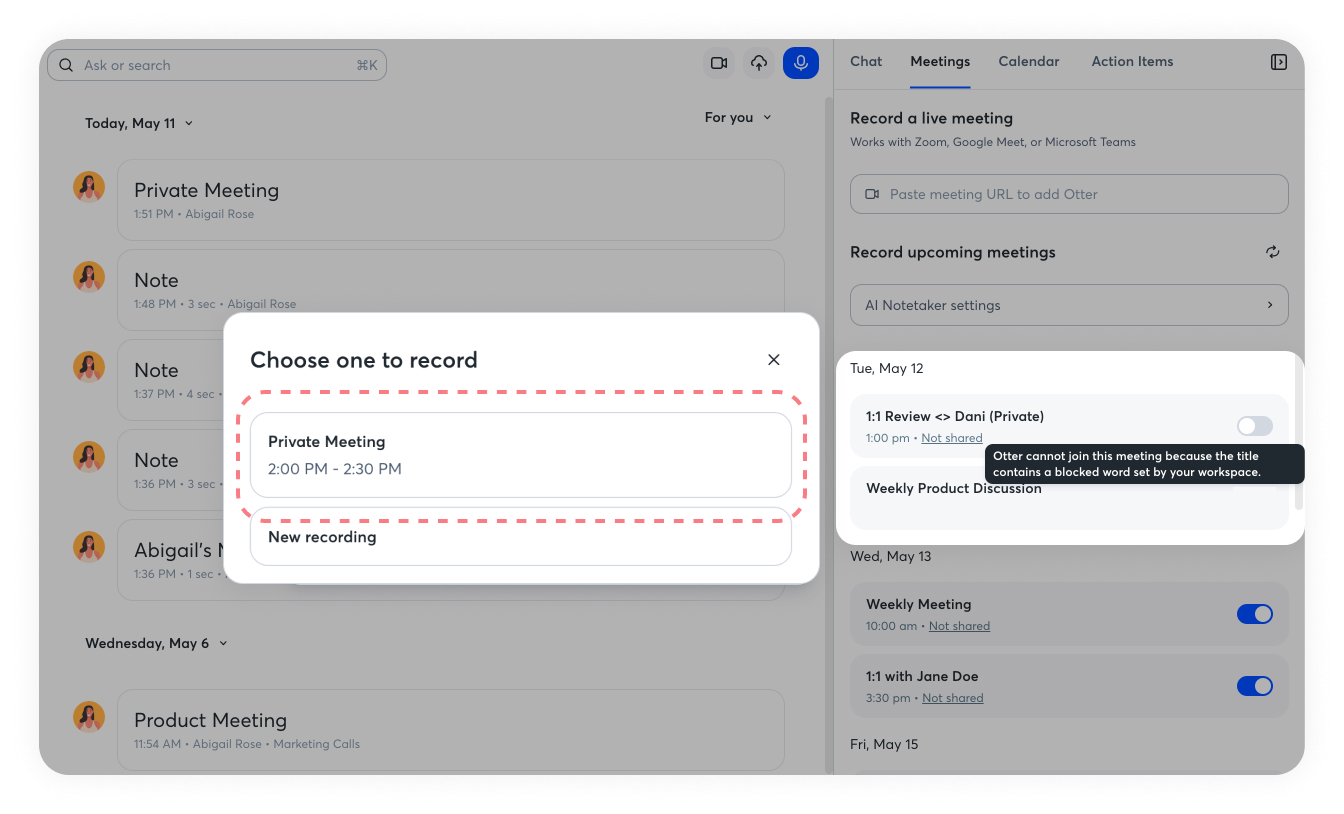Open AI Notetaker settings
The height and width of the screenshot is (814, 1344).
1069,305
